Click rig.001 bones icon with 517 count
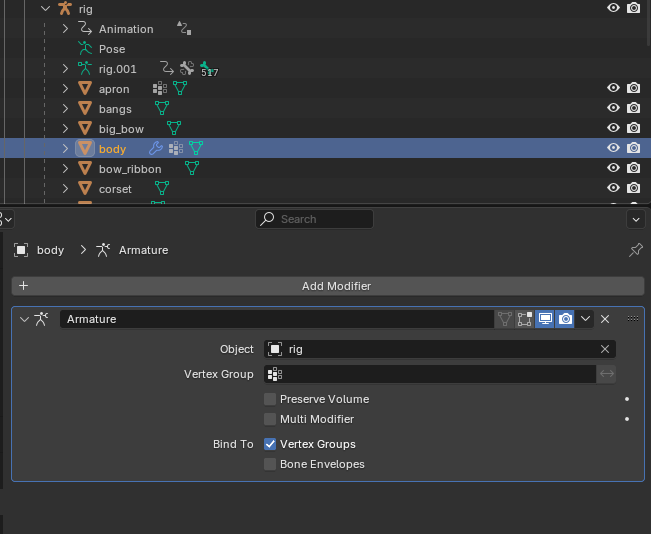This screenshot has height=534, width=651. (209, 69)
